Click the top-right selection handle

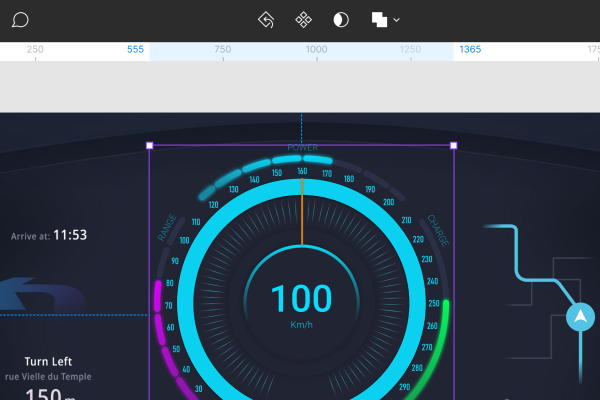point(454,146)
